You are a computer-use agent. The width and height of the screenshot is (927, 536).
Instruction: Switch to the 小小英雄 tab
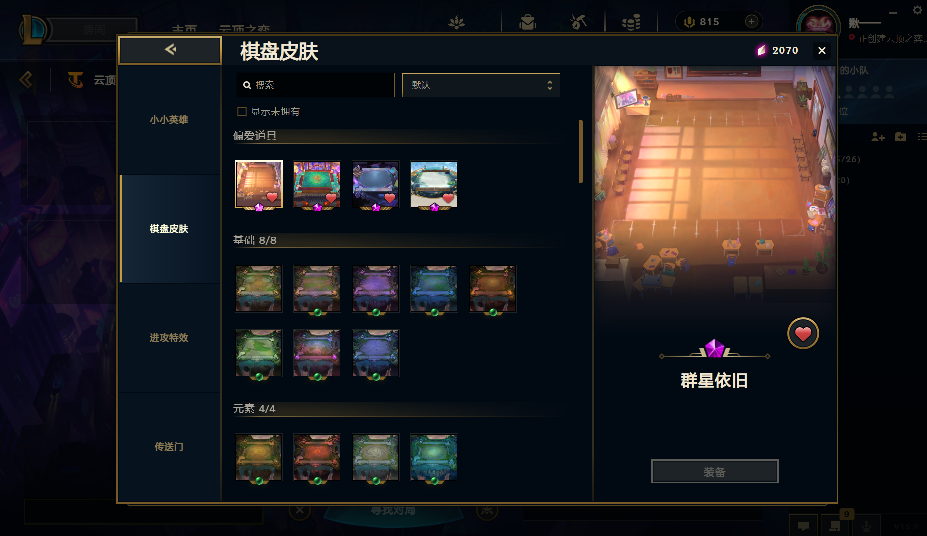pos(169,119)
